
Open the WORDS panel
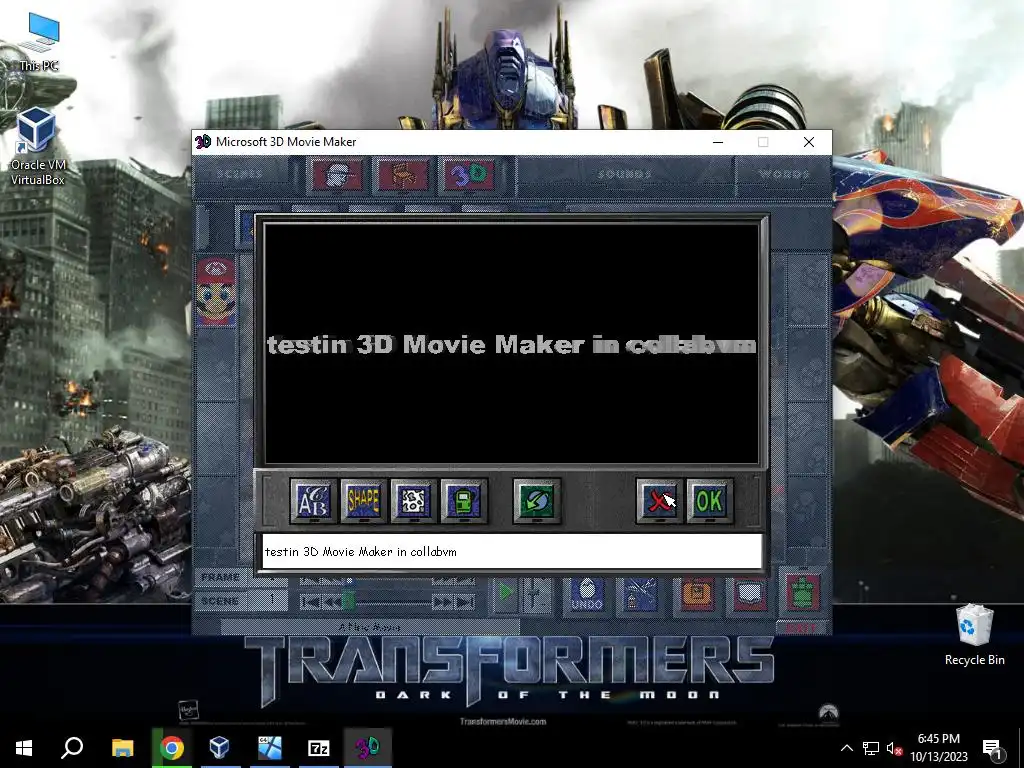click(784, 174)
